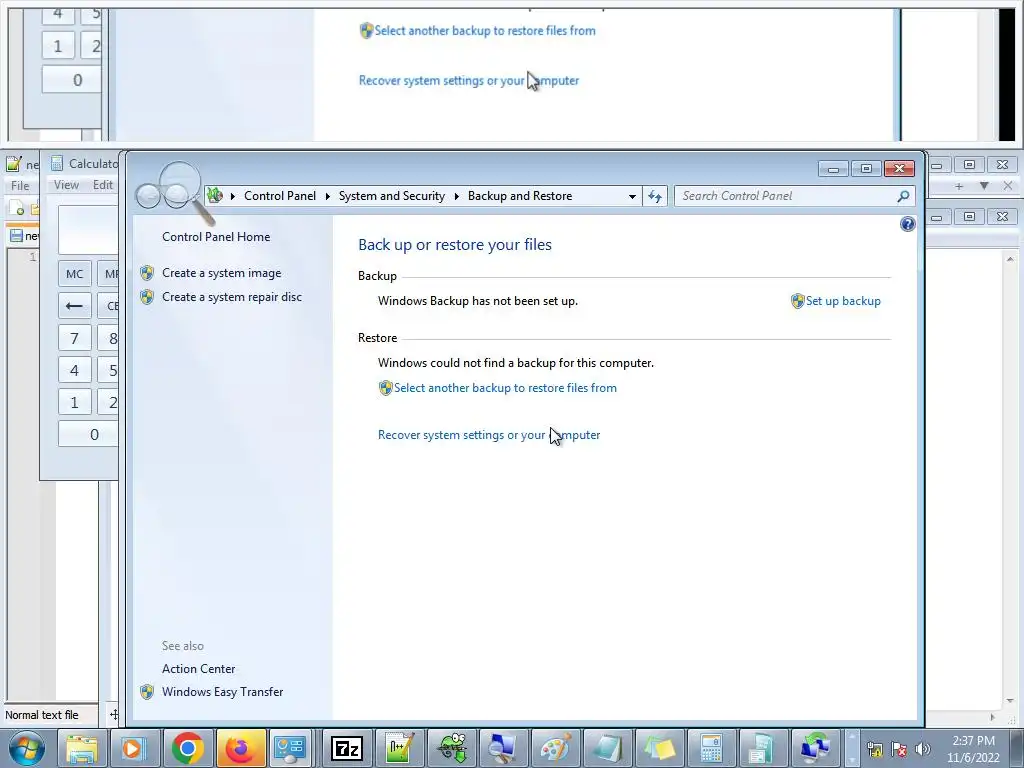Open the File menu in Notepad++
This screenshot has width=1024, height=768.
(x=20, y=185)
